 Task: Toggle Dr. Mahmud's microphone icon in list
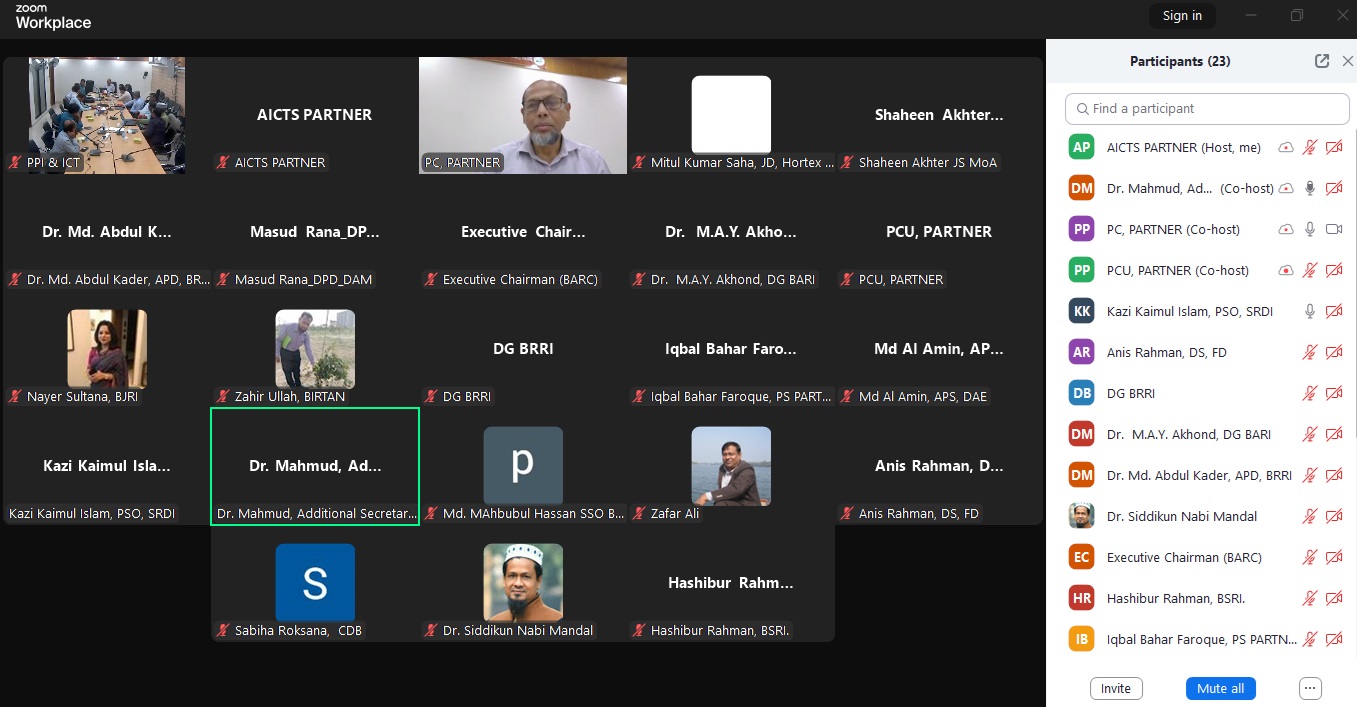(x=1310, y=189)
